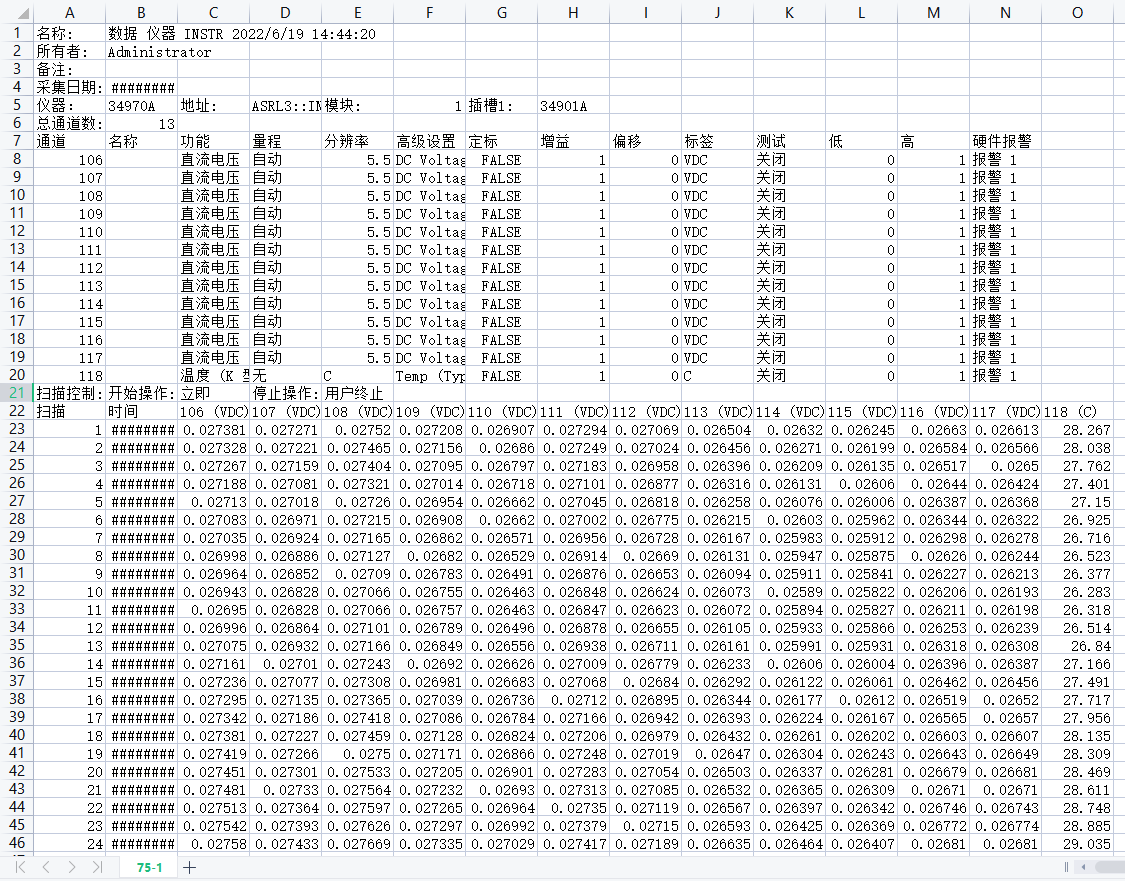Image resolution: width=1125 pixels, height=881 pixels.
Task: Select column F header
Action: 429,12
